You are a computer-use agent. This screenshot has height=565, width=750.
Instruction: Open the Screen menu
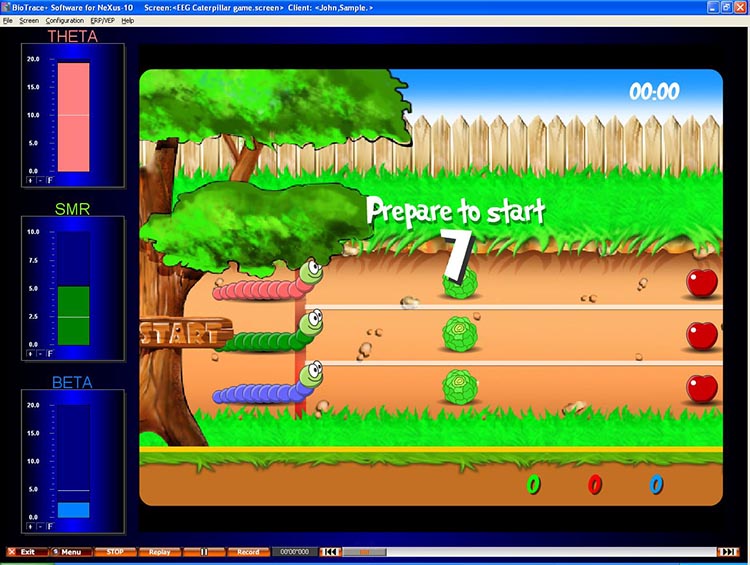29,21
